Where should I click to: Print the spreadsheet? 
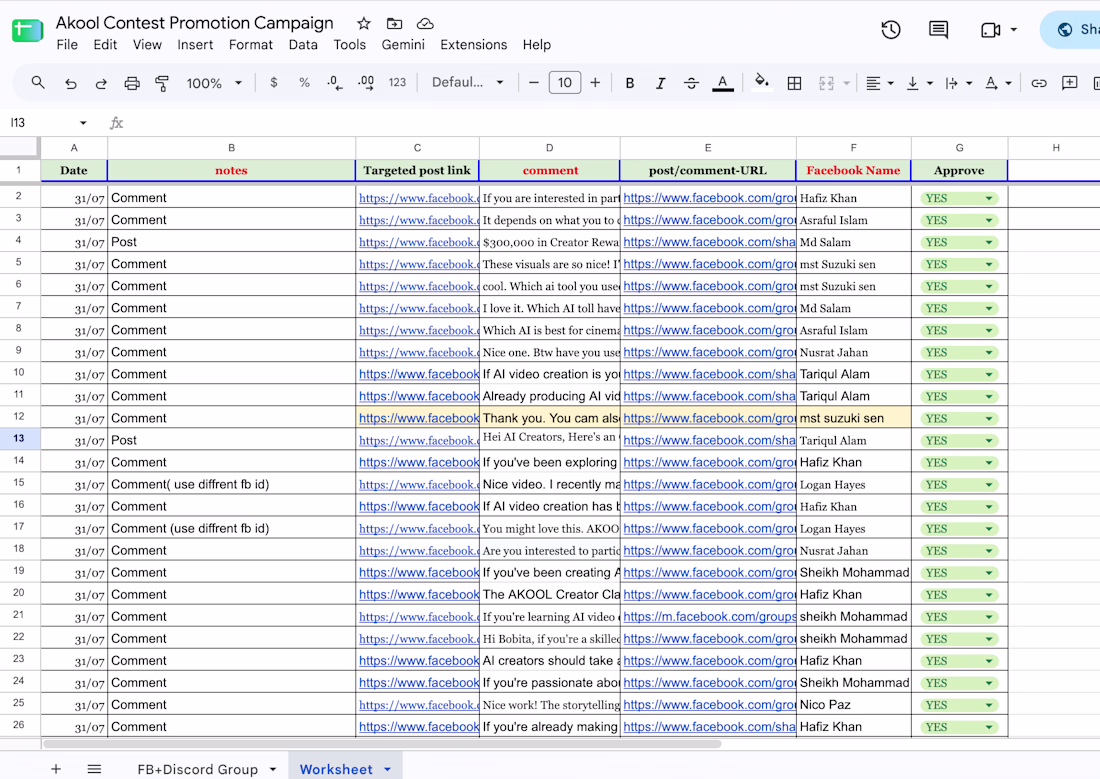click(132, 83)
